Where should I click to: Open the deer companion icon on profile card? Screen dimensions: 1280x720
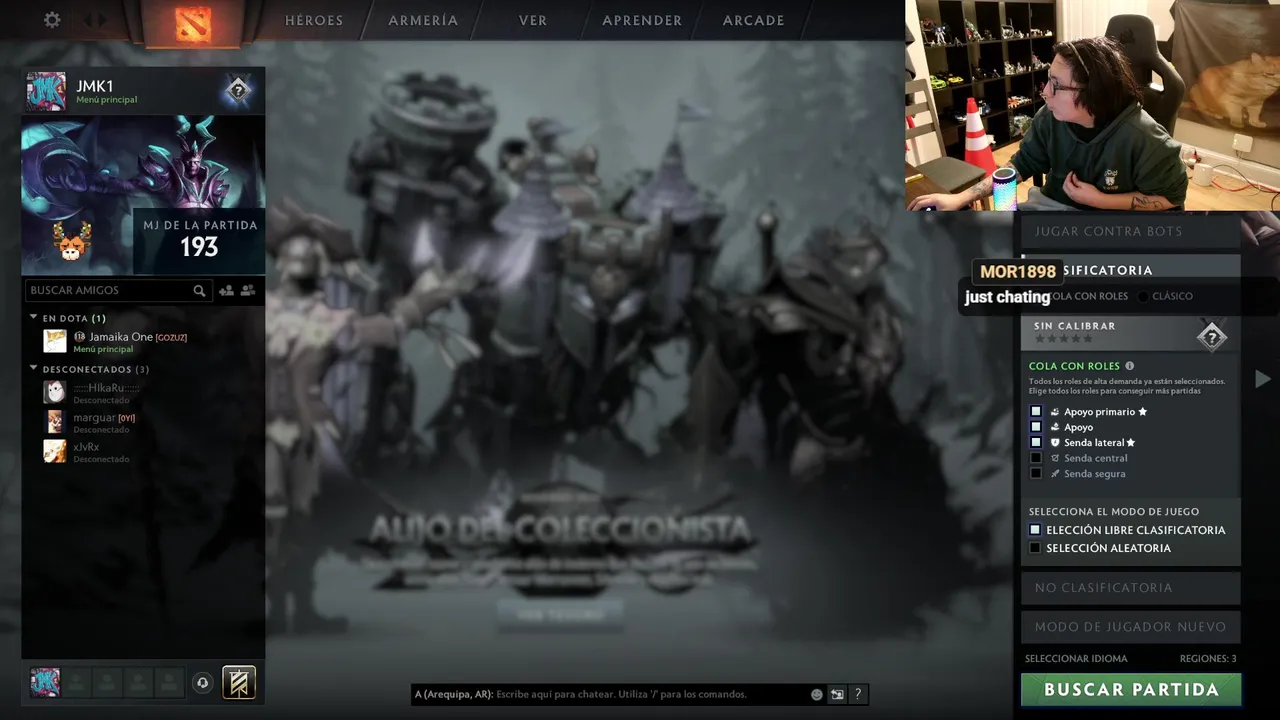pyautogui.click(x=70, y=242)
